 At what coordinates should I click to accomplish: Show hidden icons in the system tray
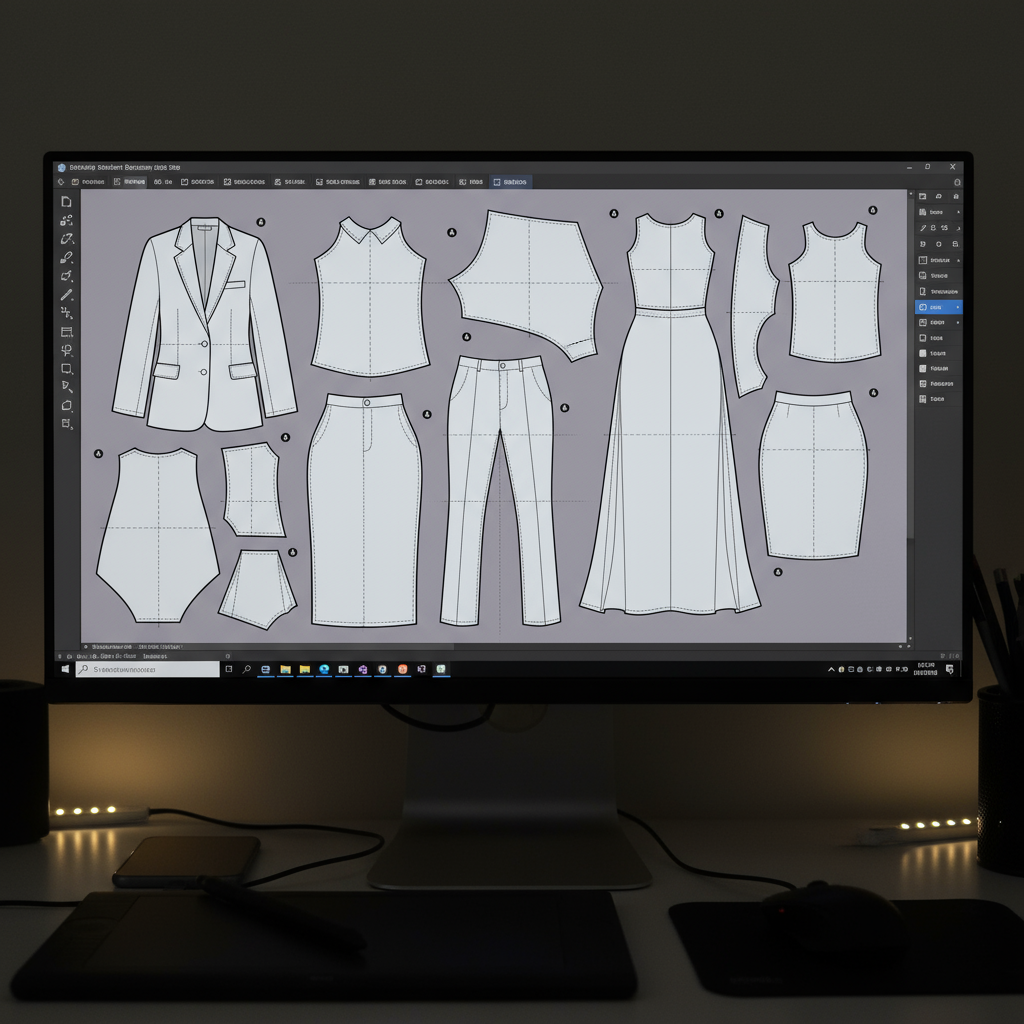[830, 669]
